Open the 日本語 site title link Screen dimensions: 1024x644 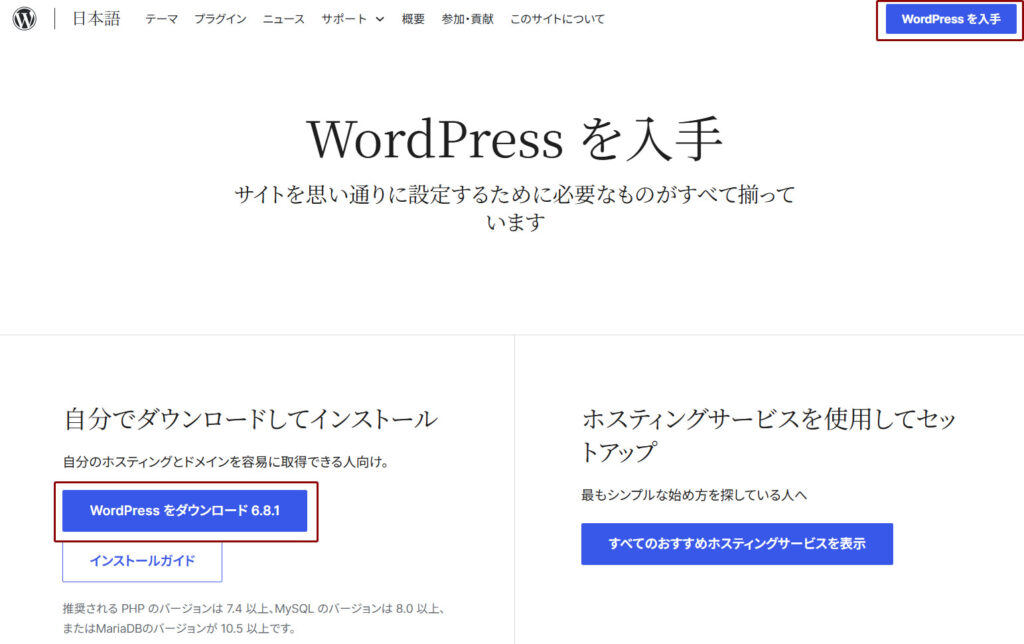[97, 18]
